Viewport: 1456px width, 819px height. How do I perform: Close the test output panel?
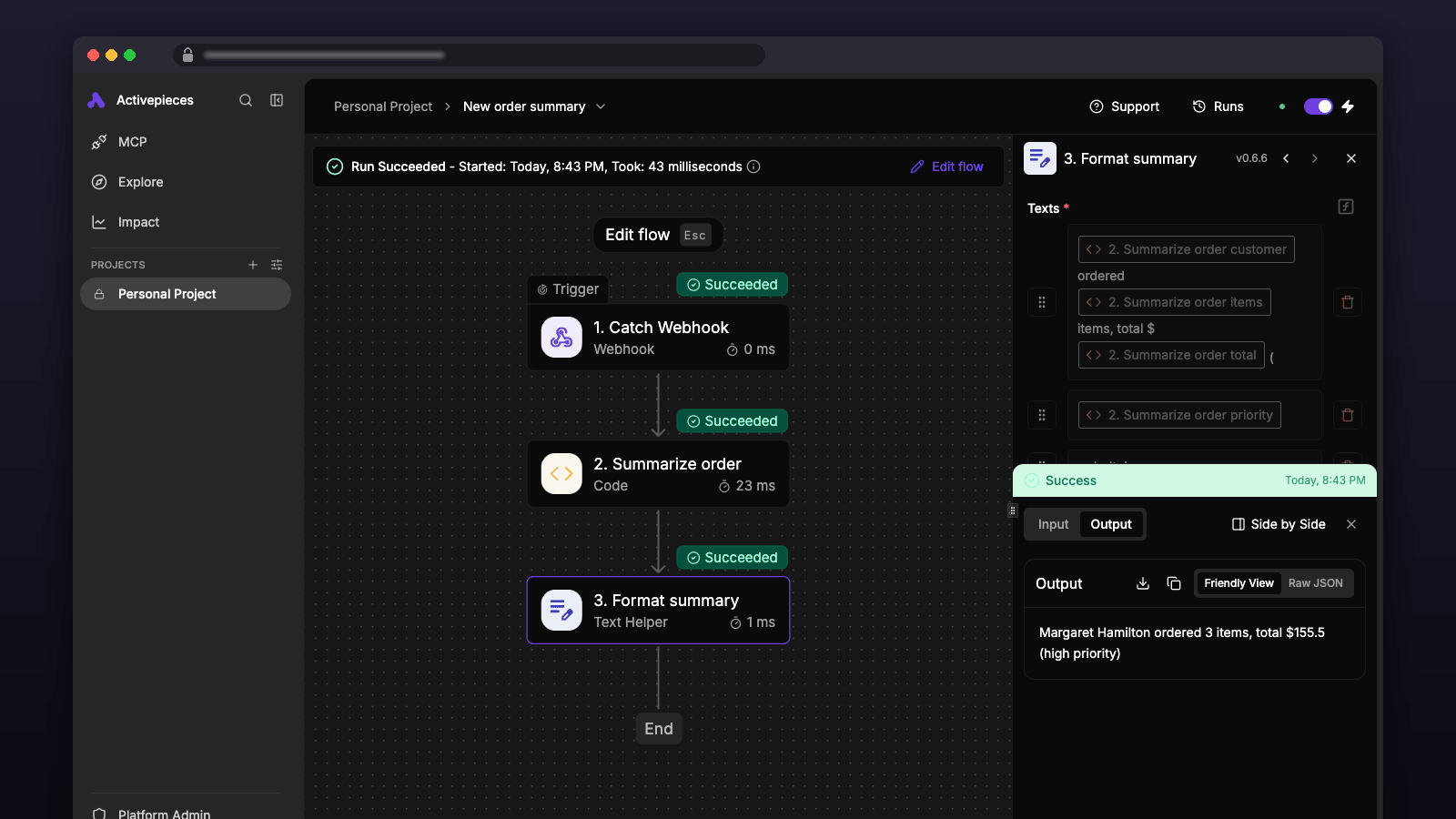tap(1351, 524)
